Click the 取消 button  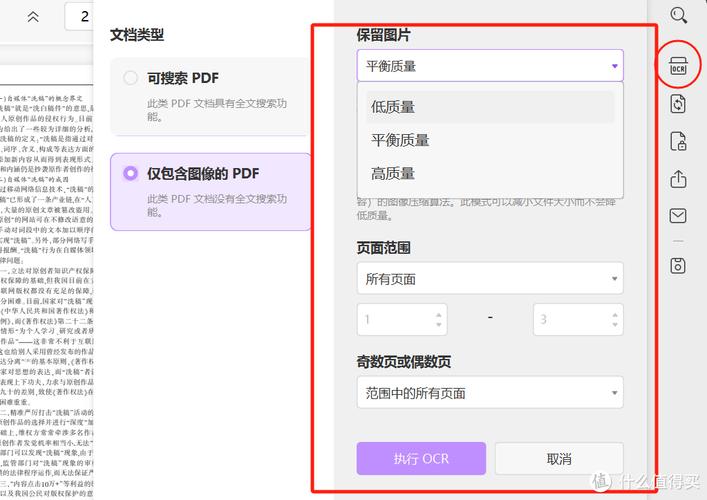[x=559, y=459]
